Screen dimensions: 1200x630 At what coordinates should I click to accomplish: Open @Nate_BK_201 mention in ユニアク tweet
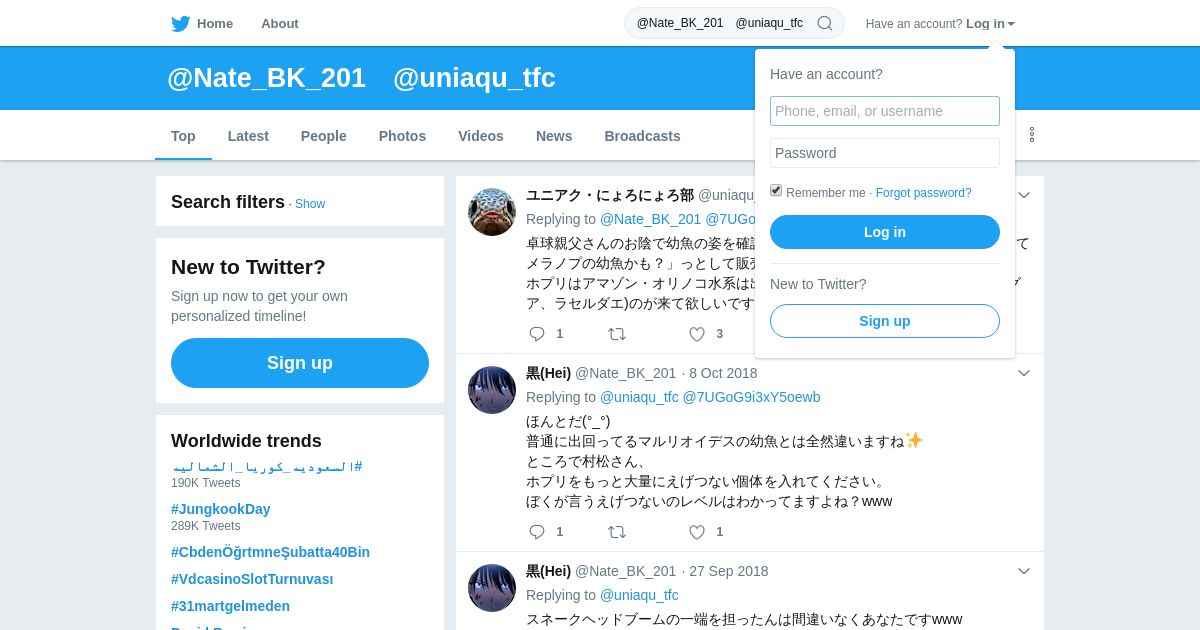click(x=650, y=219)
